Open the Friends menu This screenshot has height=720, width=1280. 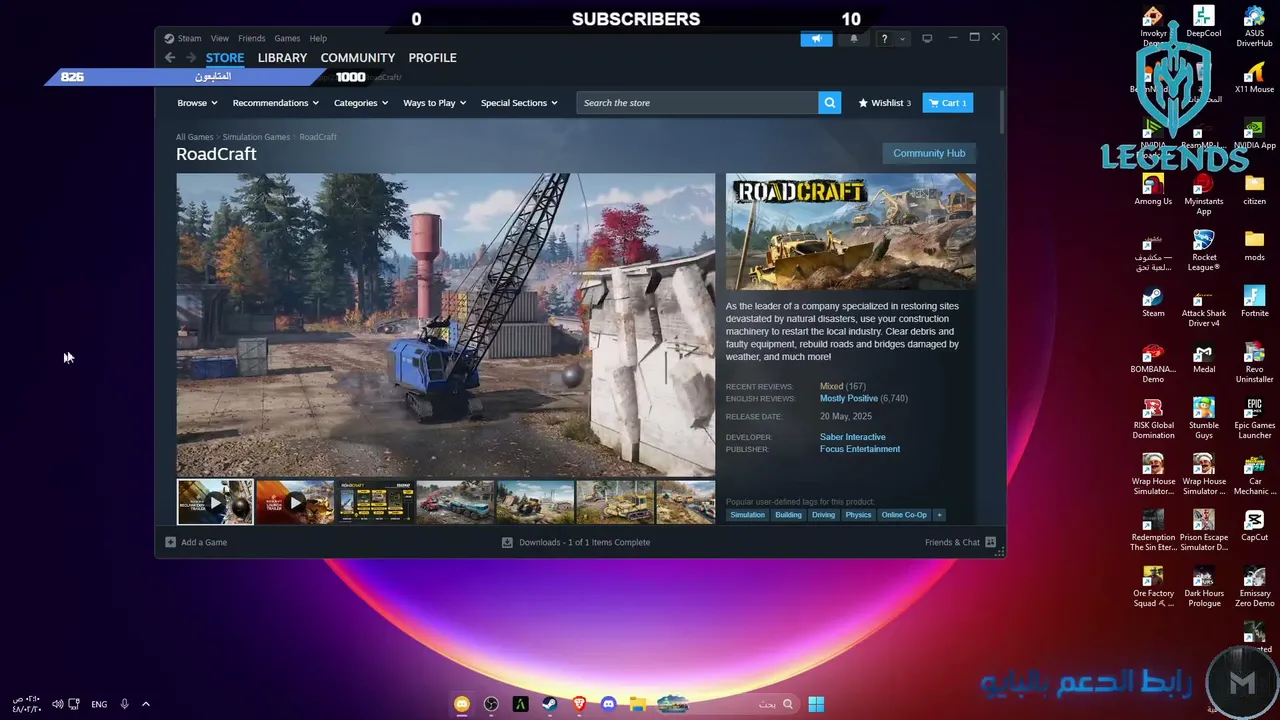click(251, 38)
